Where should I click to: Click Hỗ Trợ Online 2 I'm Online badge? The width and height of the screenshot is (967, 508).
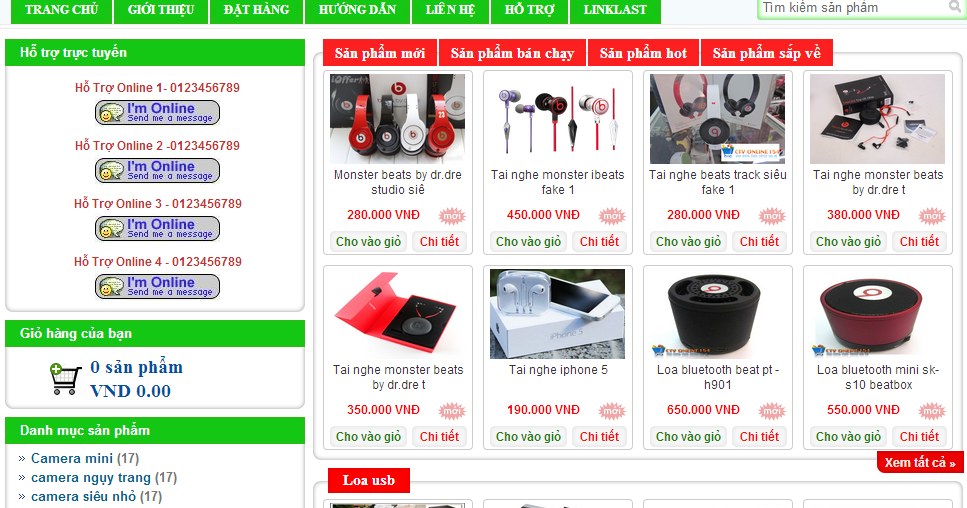(x=157, y=171)
